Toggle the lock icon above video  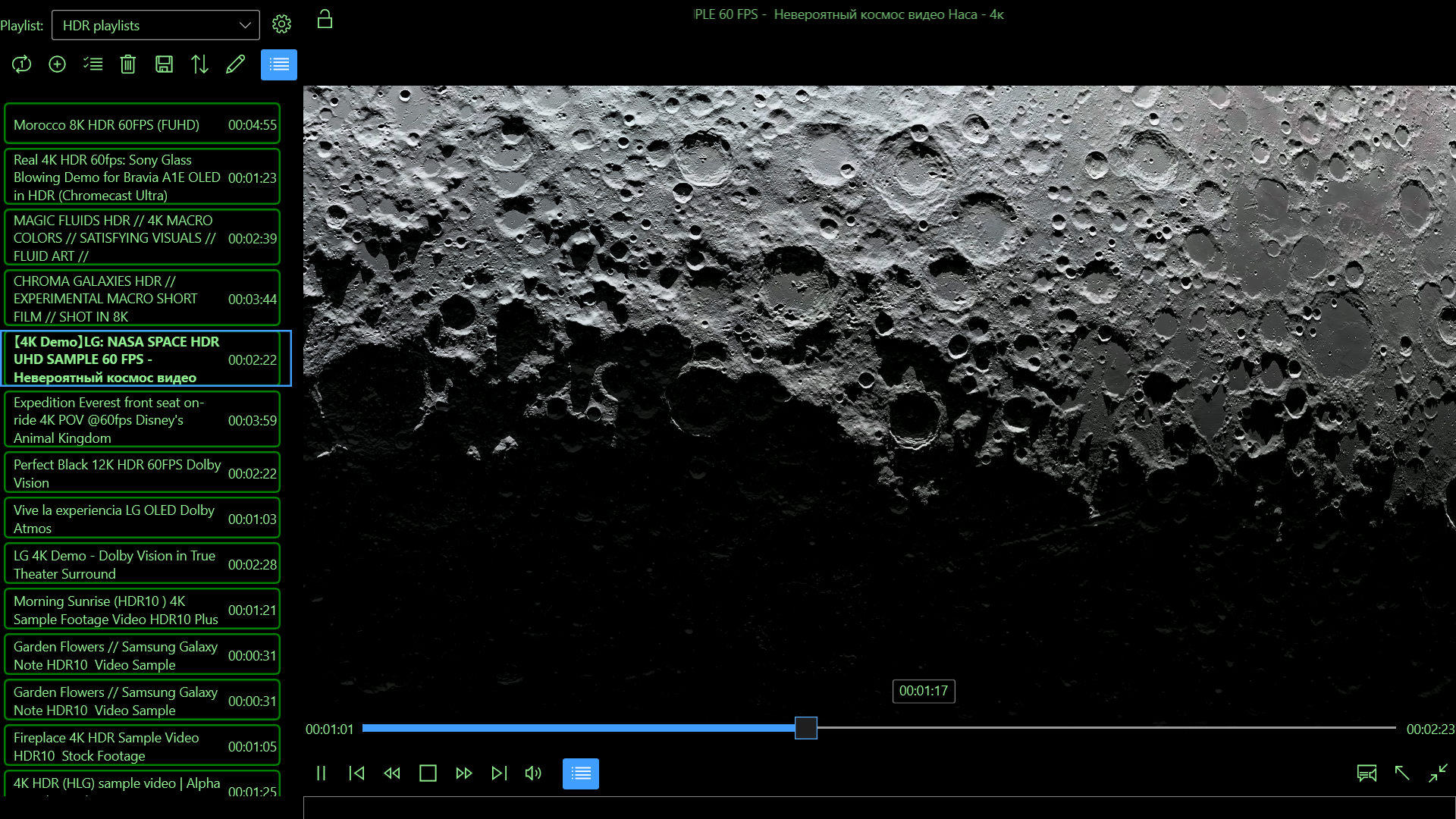tap(325, 19)
